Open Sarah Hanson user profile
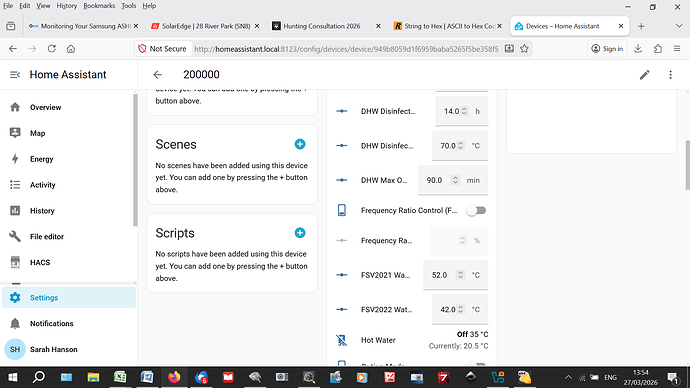 pyautogui.click(x=69, y=349)
